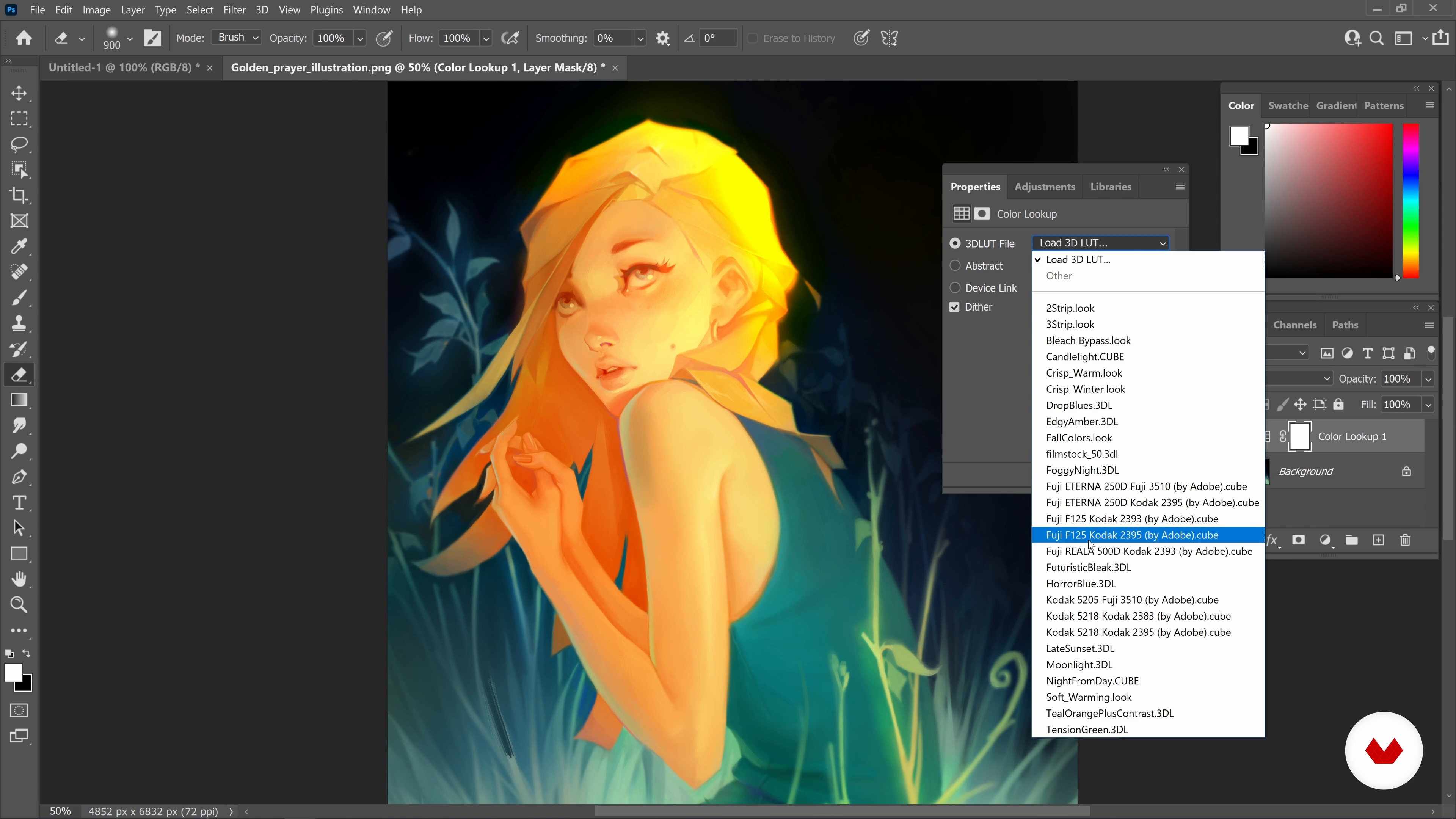Expand the Flow slider dropdown

[x=485, y=38]
